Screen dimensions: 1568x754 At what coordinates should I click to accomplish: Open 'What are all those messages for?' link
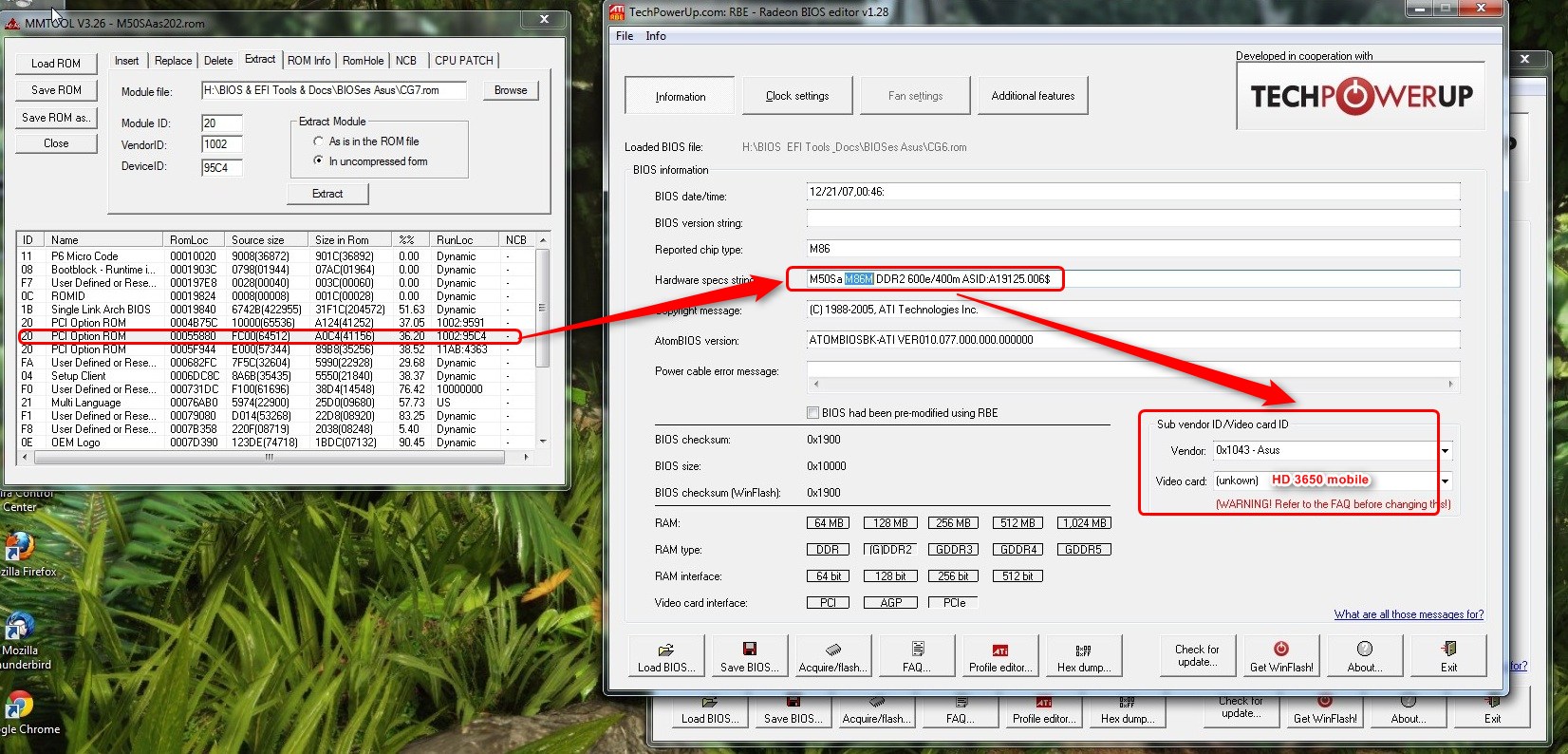click(1408, 614)
